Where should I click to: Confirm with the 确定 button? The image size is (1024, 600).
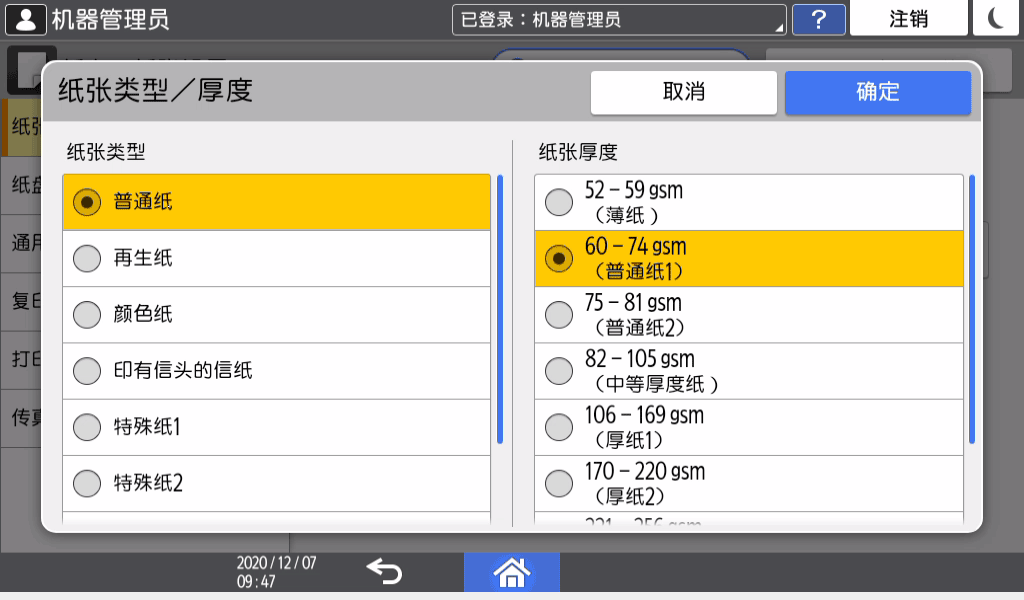click(877, 92)
